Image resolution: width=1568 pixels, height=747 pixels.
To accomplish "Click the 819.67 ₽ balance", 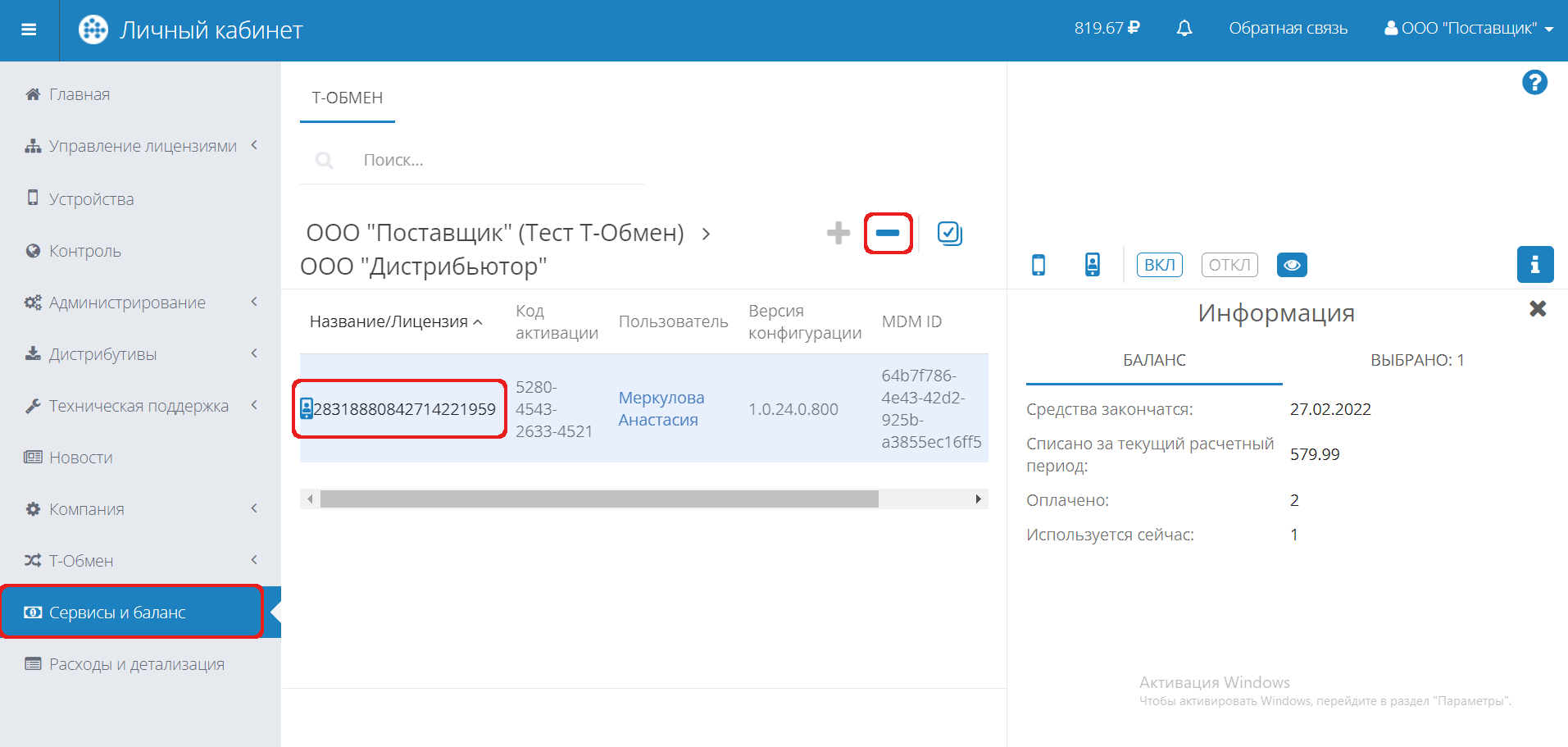I will pos(1107,28).
